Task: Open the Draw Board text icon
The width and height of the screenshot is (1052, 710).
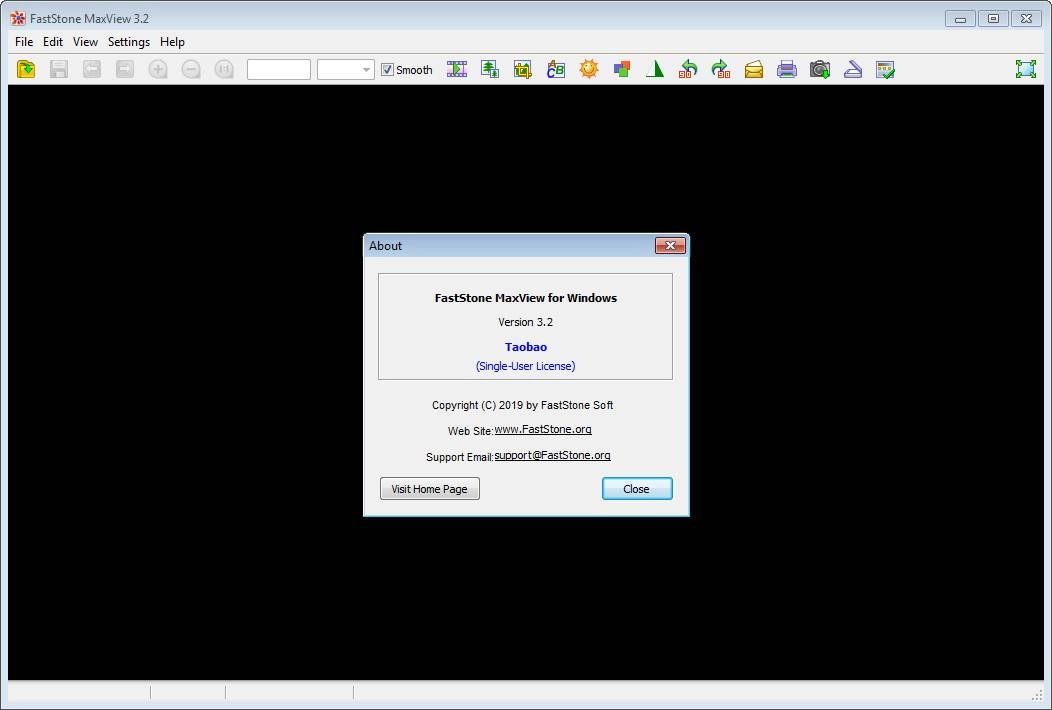Action: coord(556,69)
